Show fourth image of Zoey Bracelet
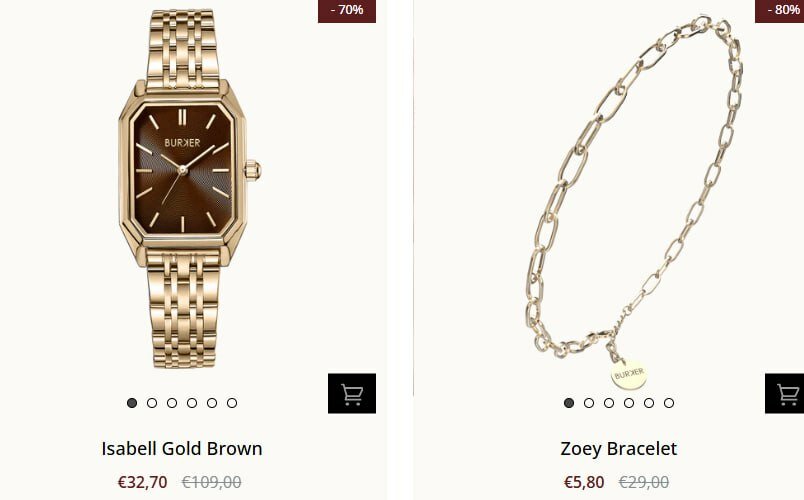Image resolution: width=804 pixels, height=500 pixels. point(629,403)
